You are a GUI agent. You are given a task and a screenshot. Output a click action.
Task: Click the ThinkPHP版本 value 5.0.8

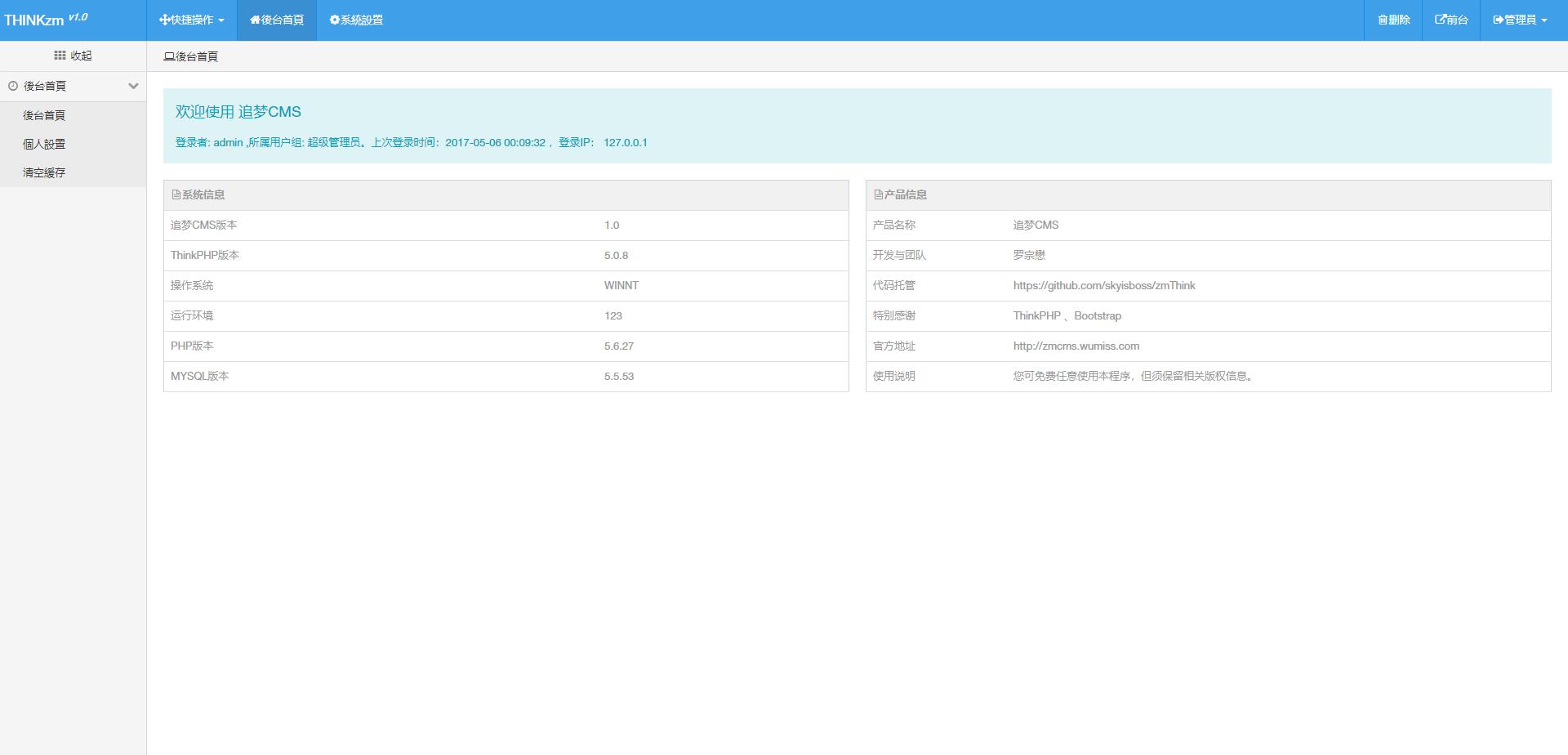pos(617,255)
